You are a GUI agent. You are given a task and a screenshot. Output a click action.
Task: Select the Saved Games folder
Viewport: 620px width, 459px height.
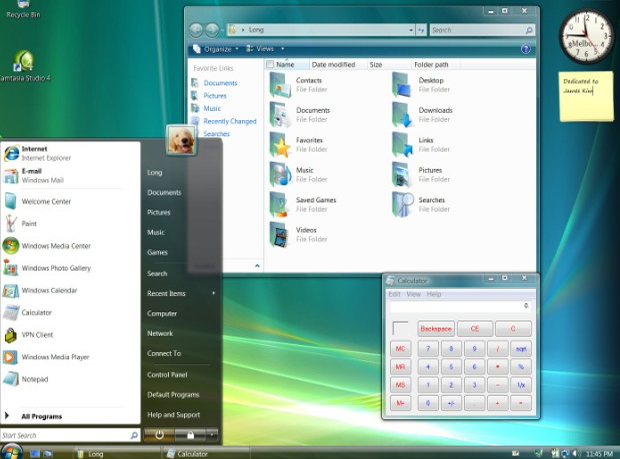304,205
